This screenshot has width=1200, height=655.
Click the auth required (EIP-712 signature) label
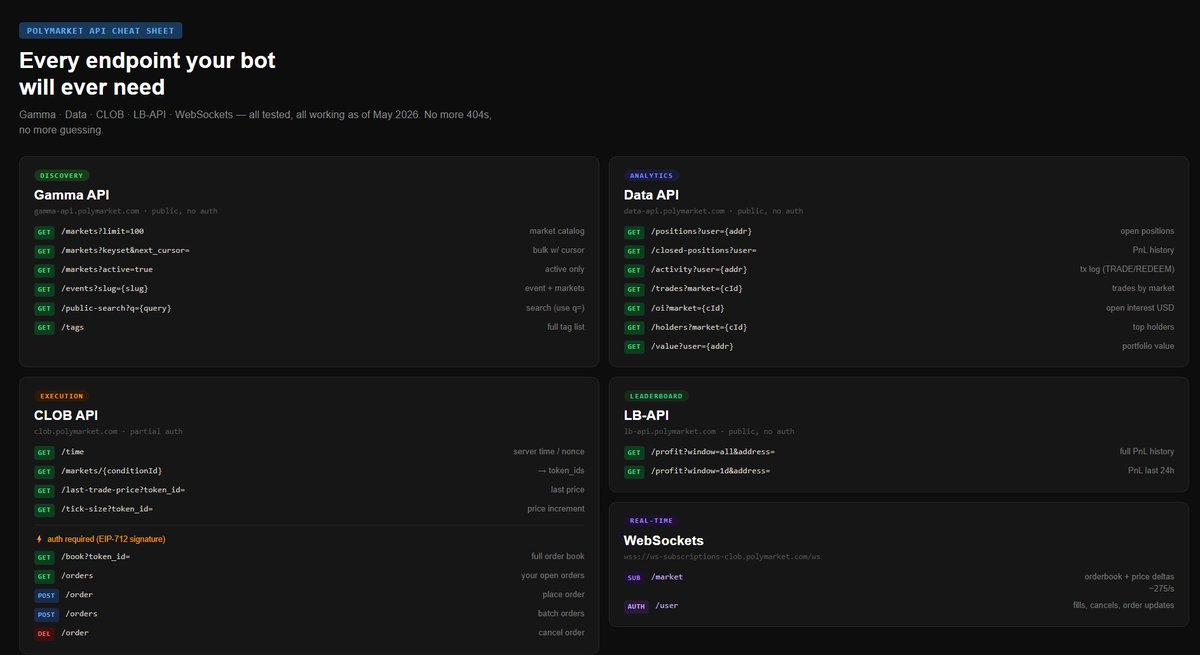click(x=106, y=539)
